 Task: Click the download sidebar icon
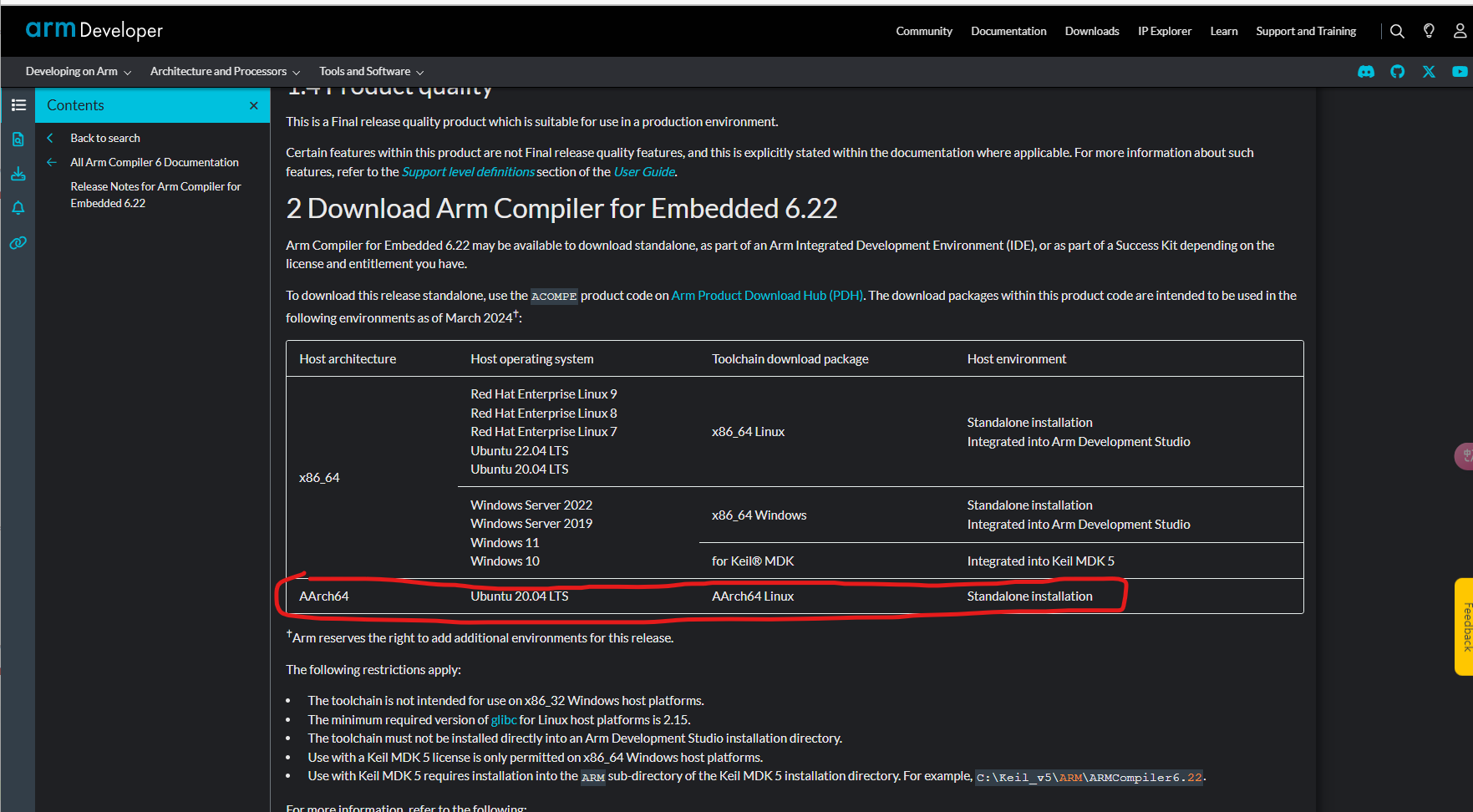point(18,174)
